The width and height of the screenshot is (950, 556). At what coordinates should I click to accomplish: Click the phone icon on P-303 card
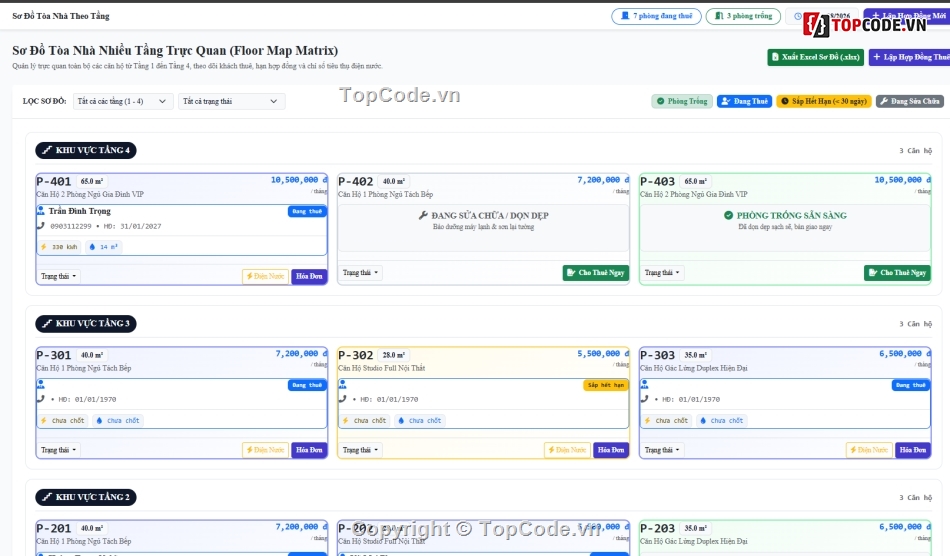click(x=644, y=399)
